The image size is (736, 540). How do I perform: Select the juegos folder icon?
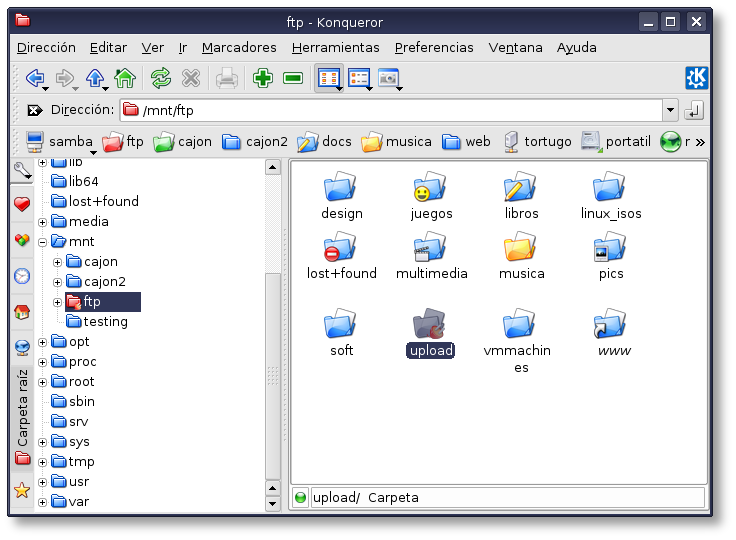click(431, 195)
